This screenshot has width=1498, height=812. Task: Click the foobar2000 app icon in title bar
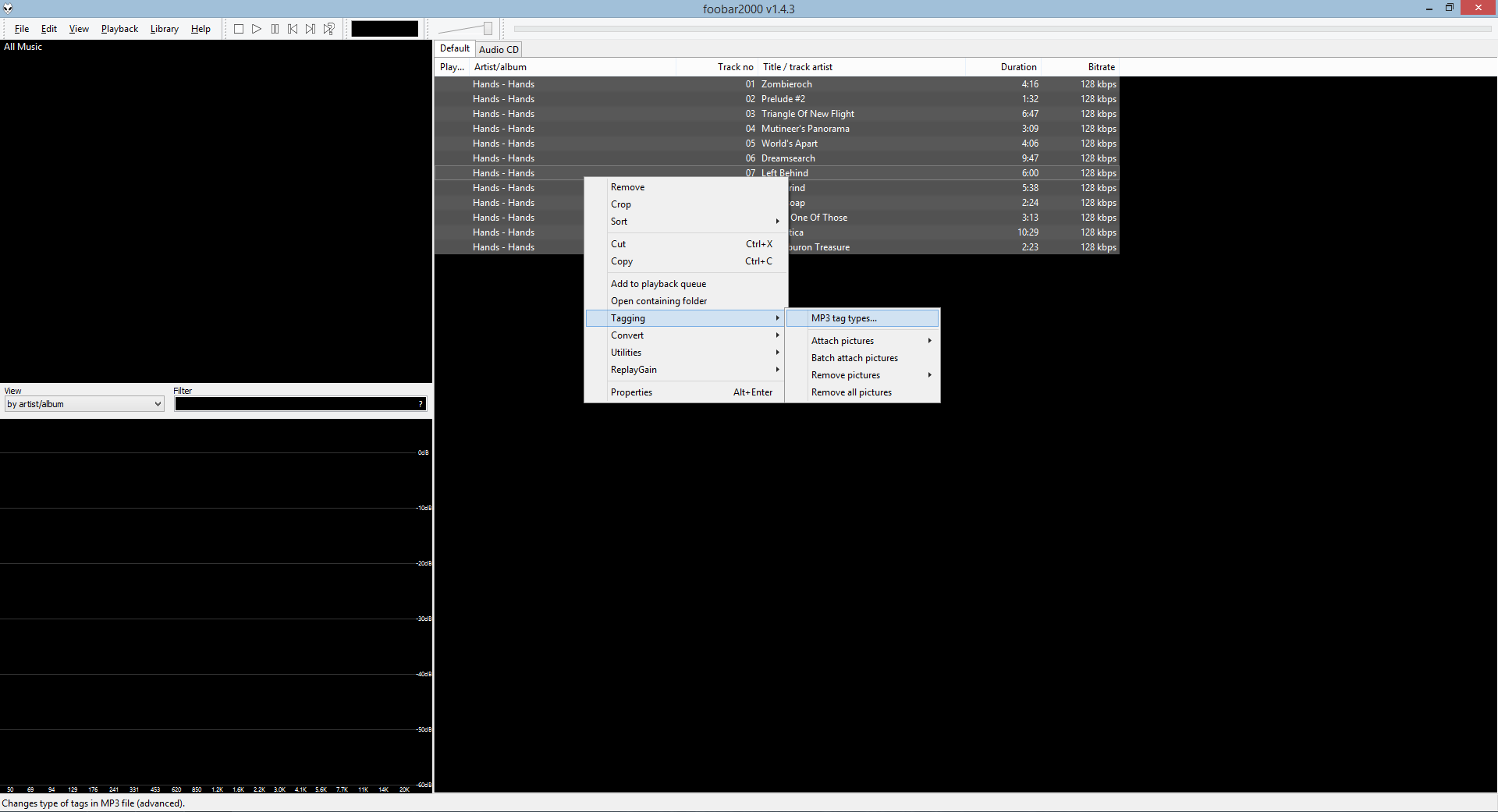coord(8,9)
